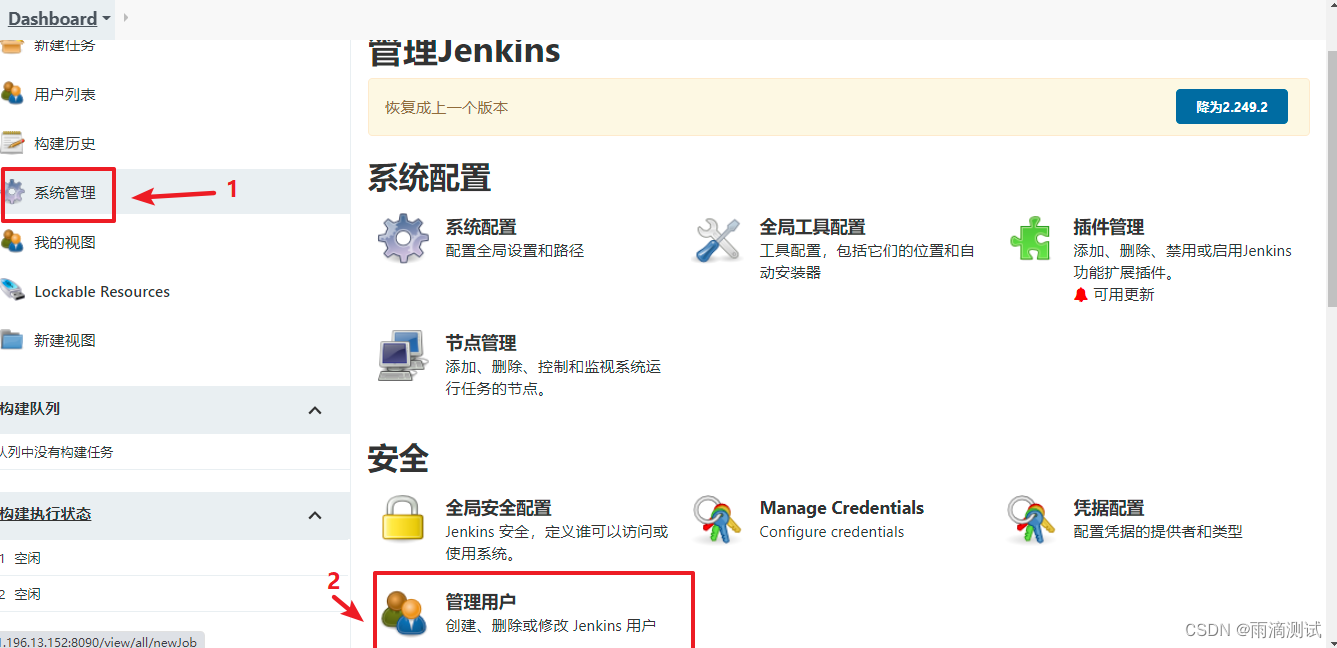Open 新建视图 sidebar link
This screenshot has width=1337, height=648.
point(65,340)
